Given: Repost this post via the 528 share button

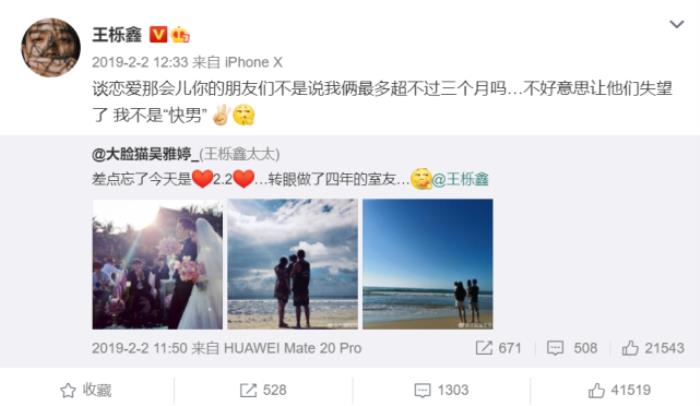Looking at the screenshot, I should [263, 390].
